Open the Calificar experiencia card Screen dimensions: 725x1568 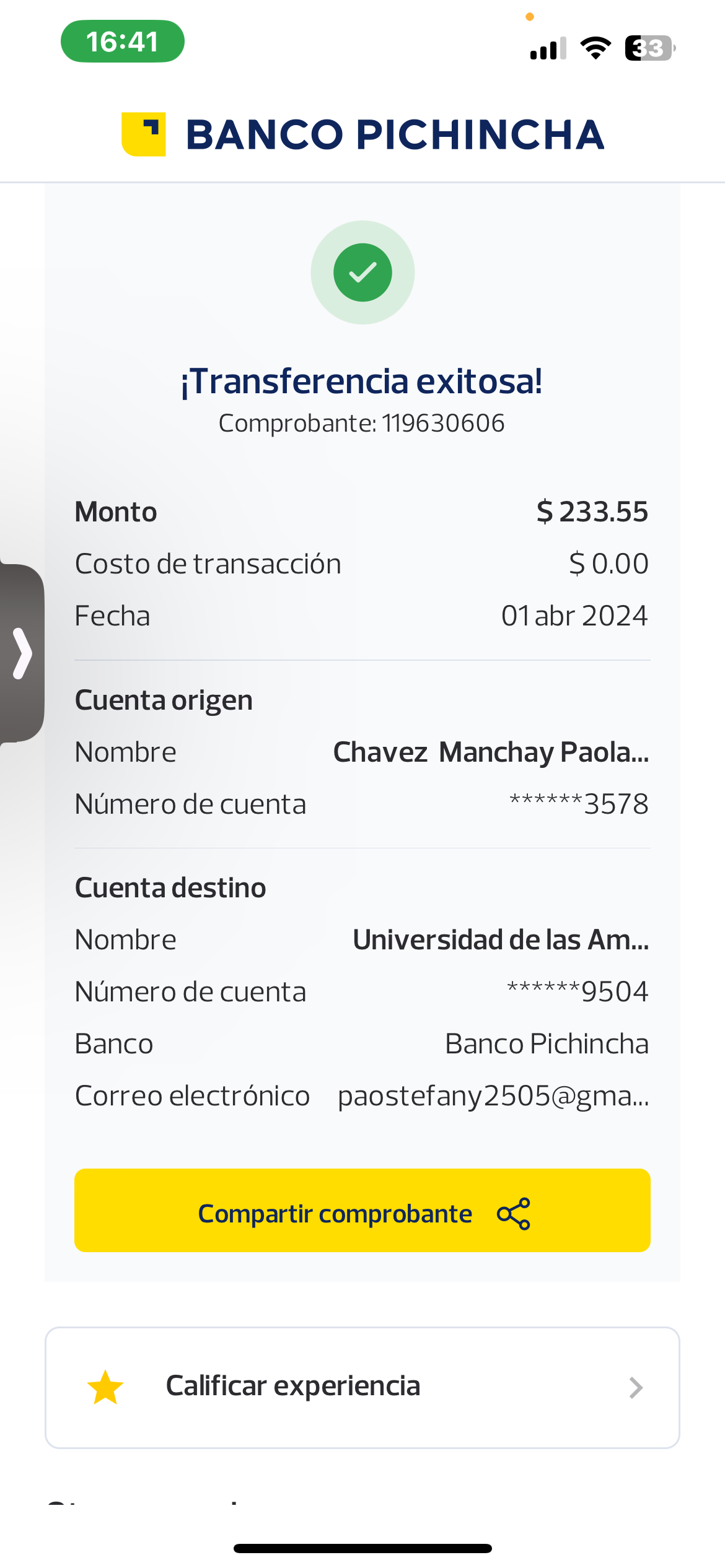point(362,1387)
